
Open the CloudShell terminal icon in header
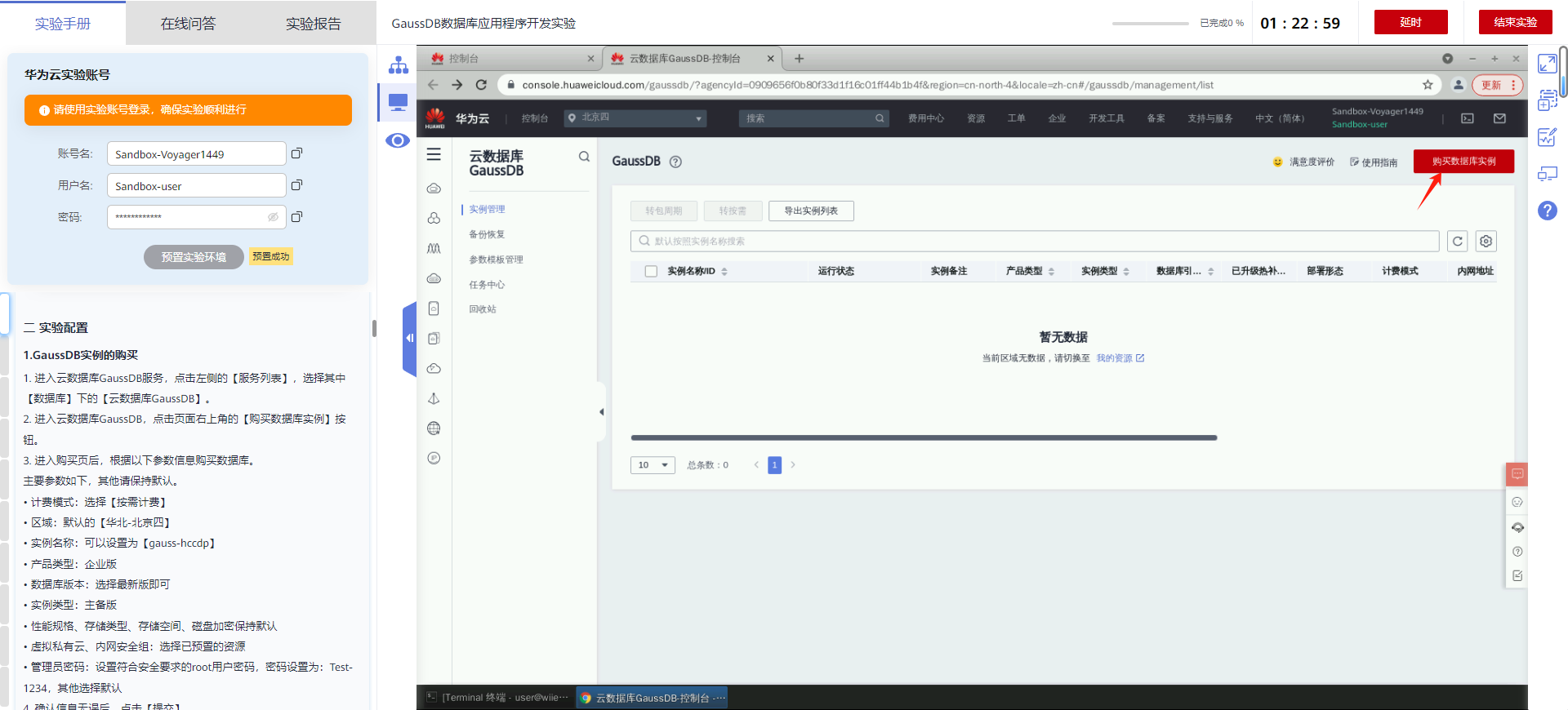1468,118
